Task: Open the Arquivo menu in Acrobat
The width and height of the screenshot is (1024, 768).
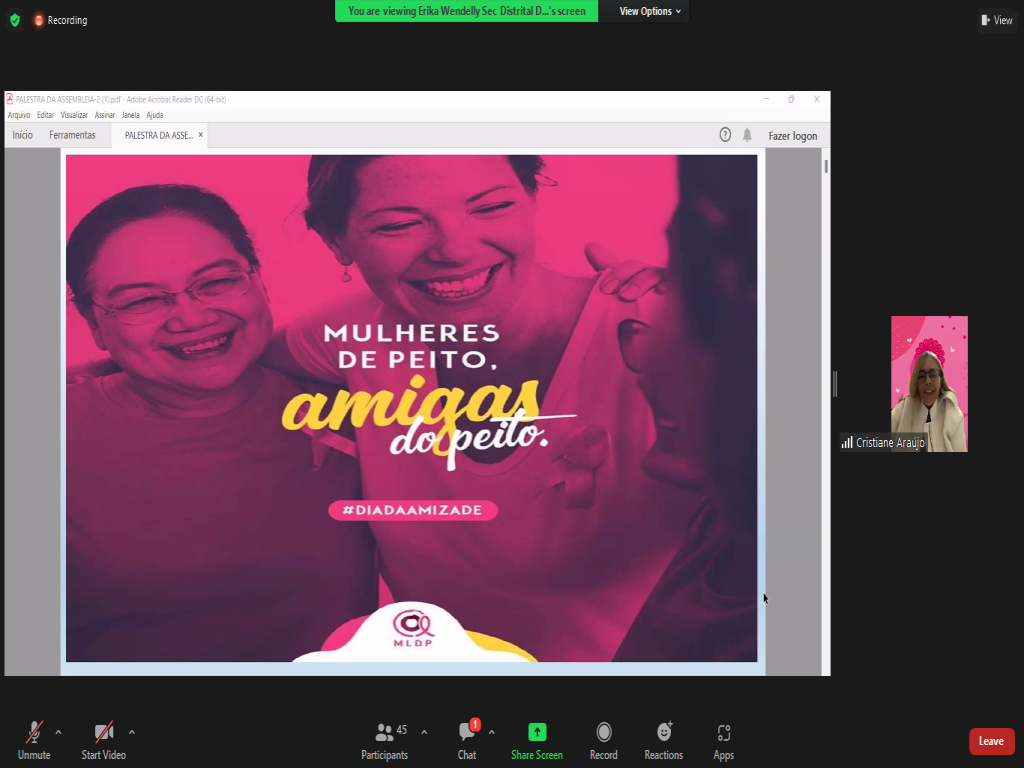Action: tap(19, 115)
